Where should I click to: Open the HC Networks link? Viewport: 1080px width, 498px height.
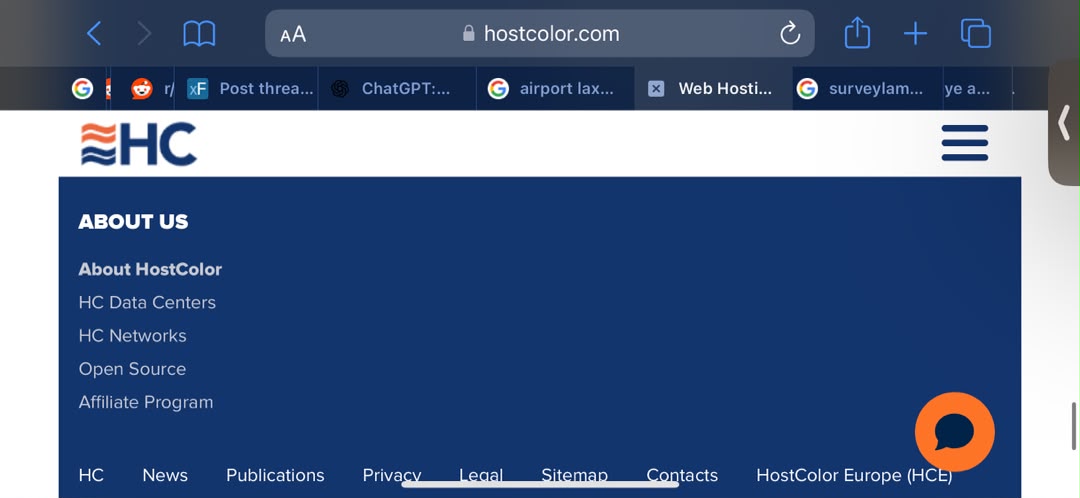click(133, 335)
